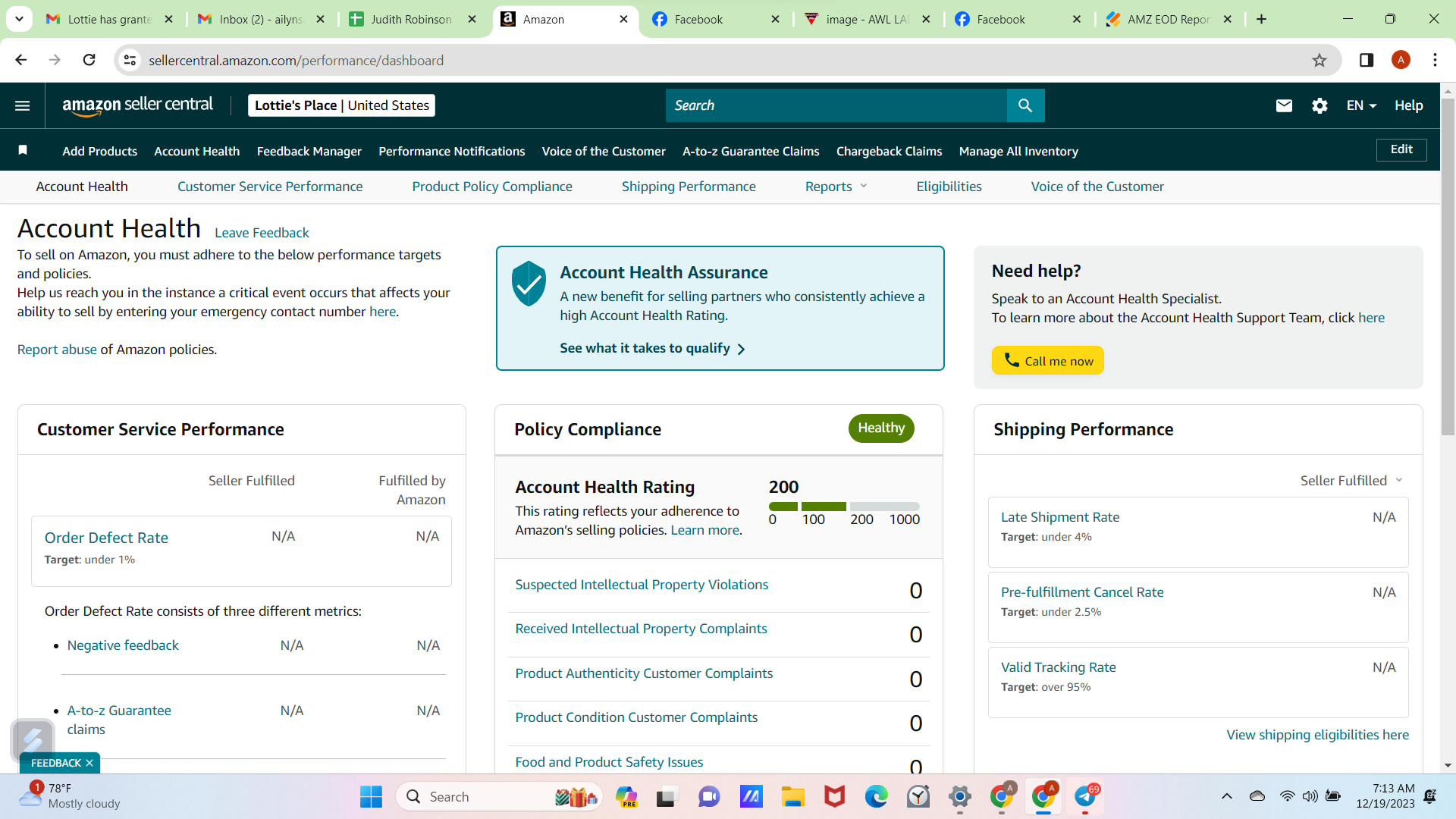This screenshot has height=819, width=1456.
Task: View site information icon in address bar
Action: tap(130, 60)
